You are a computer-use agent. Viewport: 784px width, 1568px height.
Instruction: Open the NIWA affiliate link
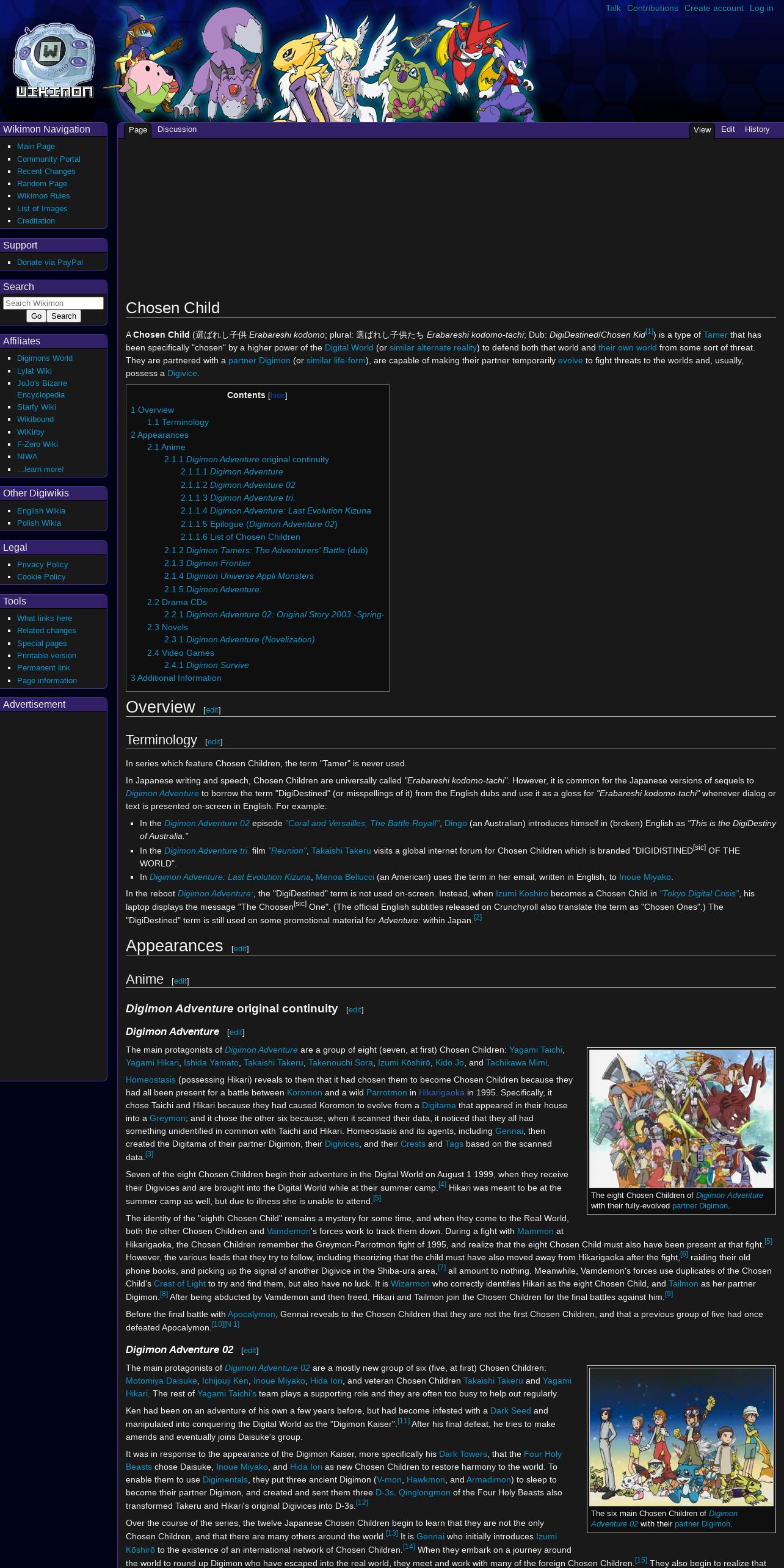[x=27, y=457]
